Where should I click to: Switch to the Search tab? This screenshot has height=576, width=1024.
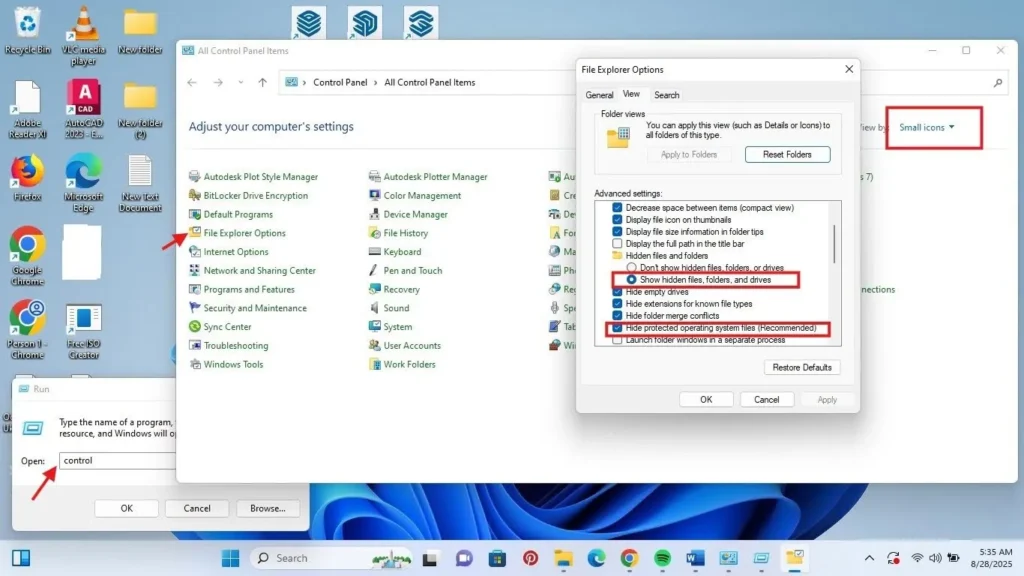[x=666, y=94]
